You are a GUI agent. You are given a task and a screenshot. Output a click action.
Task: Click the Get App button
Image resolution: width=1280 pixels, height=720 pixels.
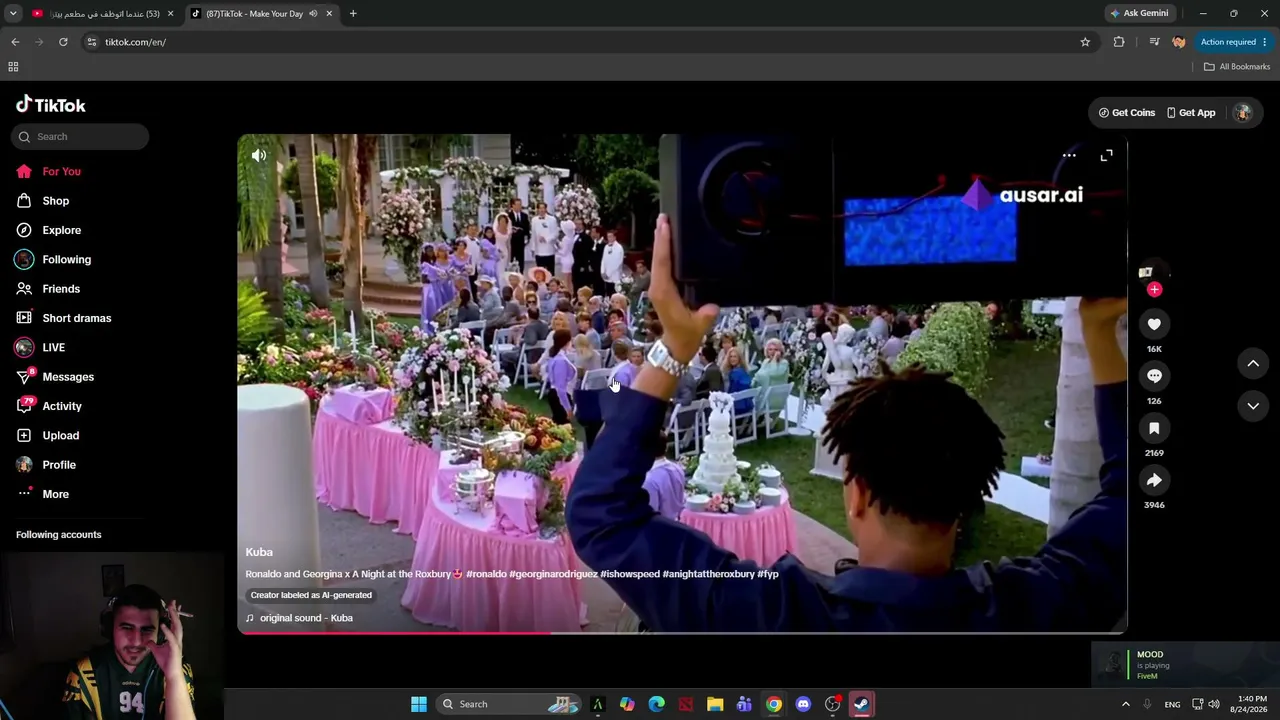point(1191,113)
